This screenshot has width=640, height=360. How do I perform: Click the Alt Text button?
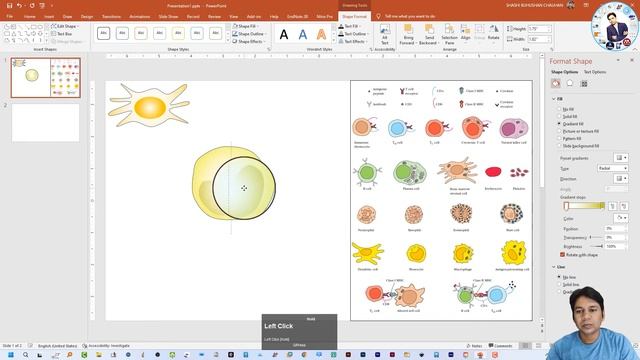pyautogui.click(x=384, y=34)
